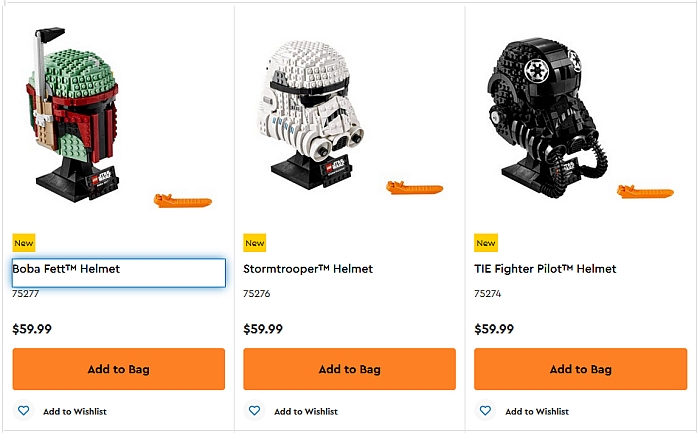The height and width of the screenshot is (433, 700).
Task: Open the Boba Fett Helmet product title link
Action: pos(67,269)
